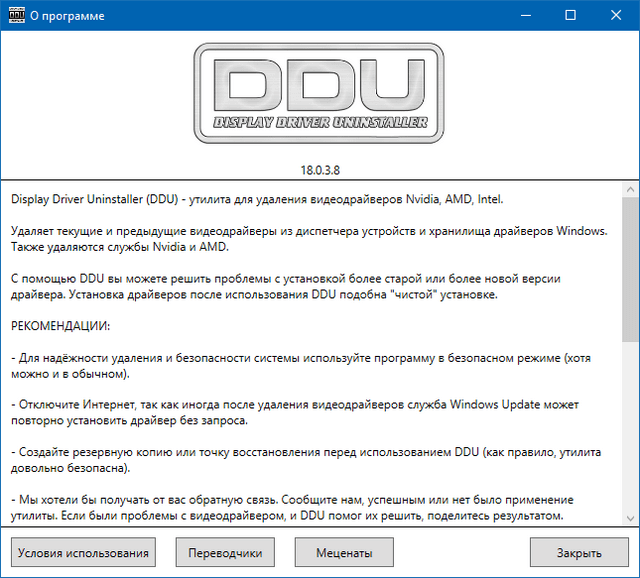Maximize the О программе window
640x578 pixels.
tap(570, 16)
